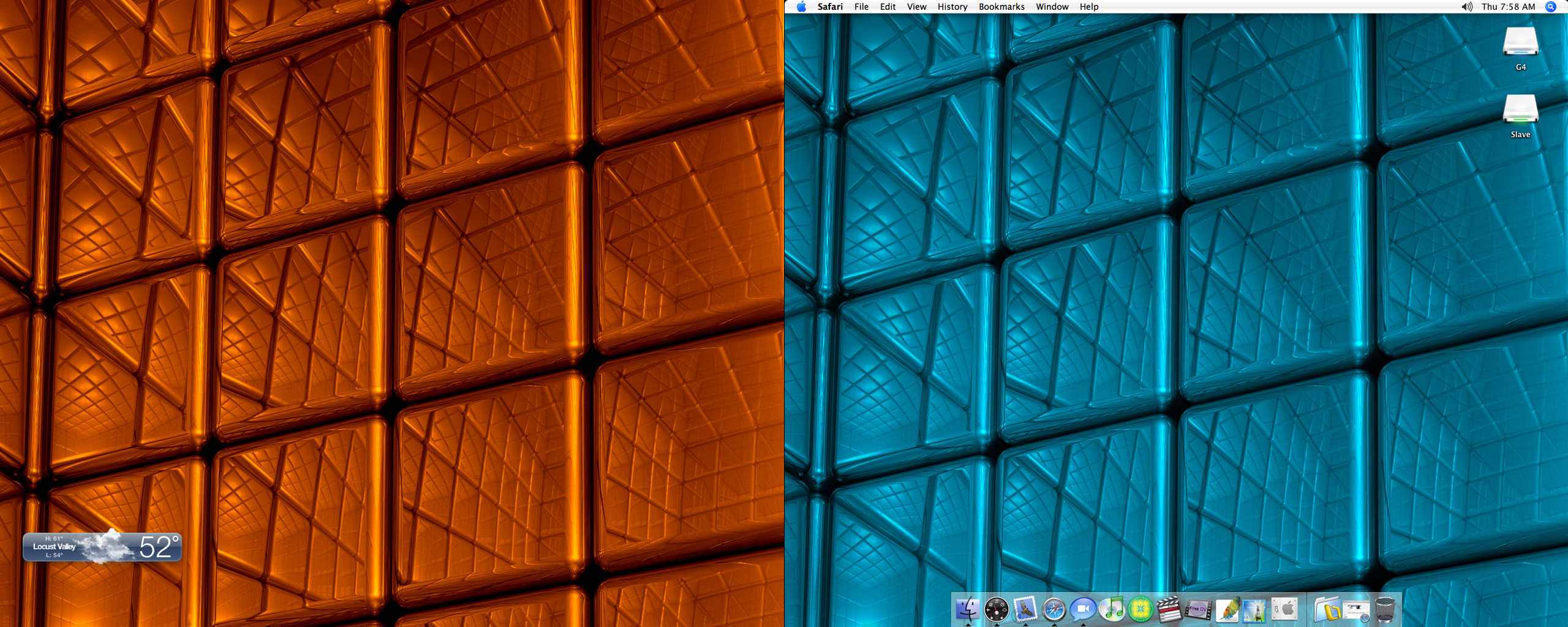Open the Trash in the Dock
This screenshot has width=1568, height=627.
[1385, 609]
